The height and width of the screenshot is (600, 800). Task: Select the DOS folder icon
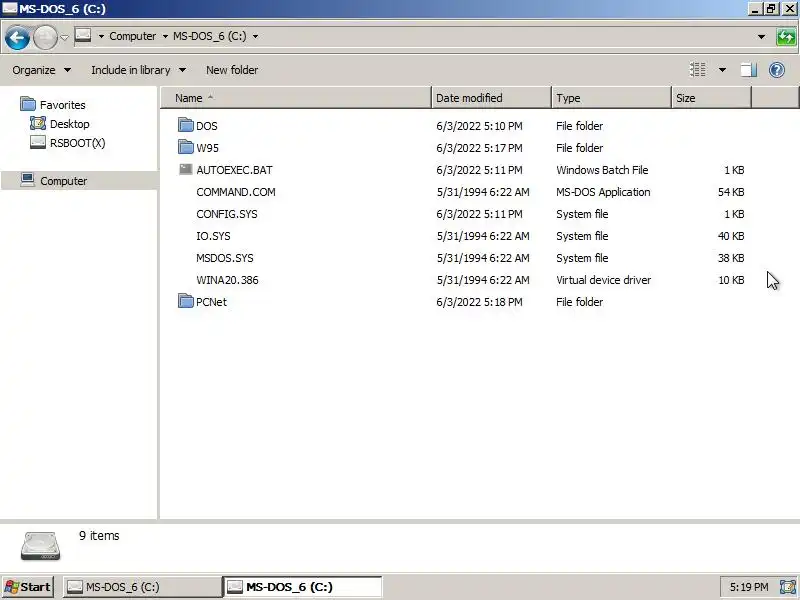[186, 125]
